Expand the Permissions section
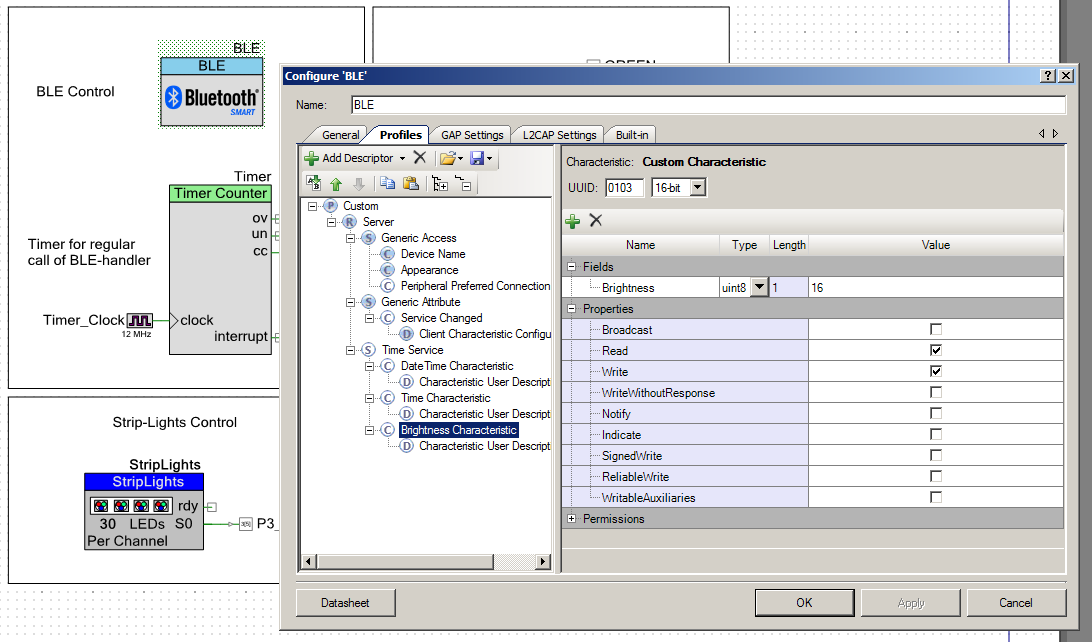This screenshot has width=1092, height=642. click(572, 519)
